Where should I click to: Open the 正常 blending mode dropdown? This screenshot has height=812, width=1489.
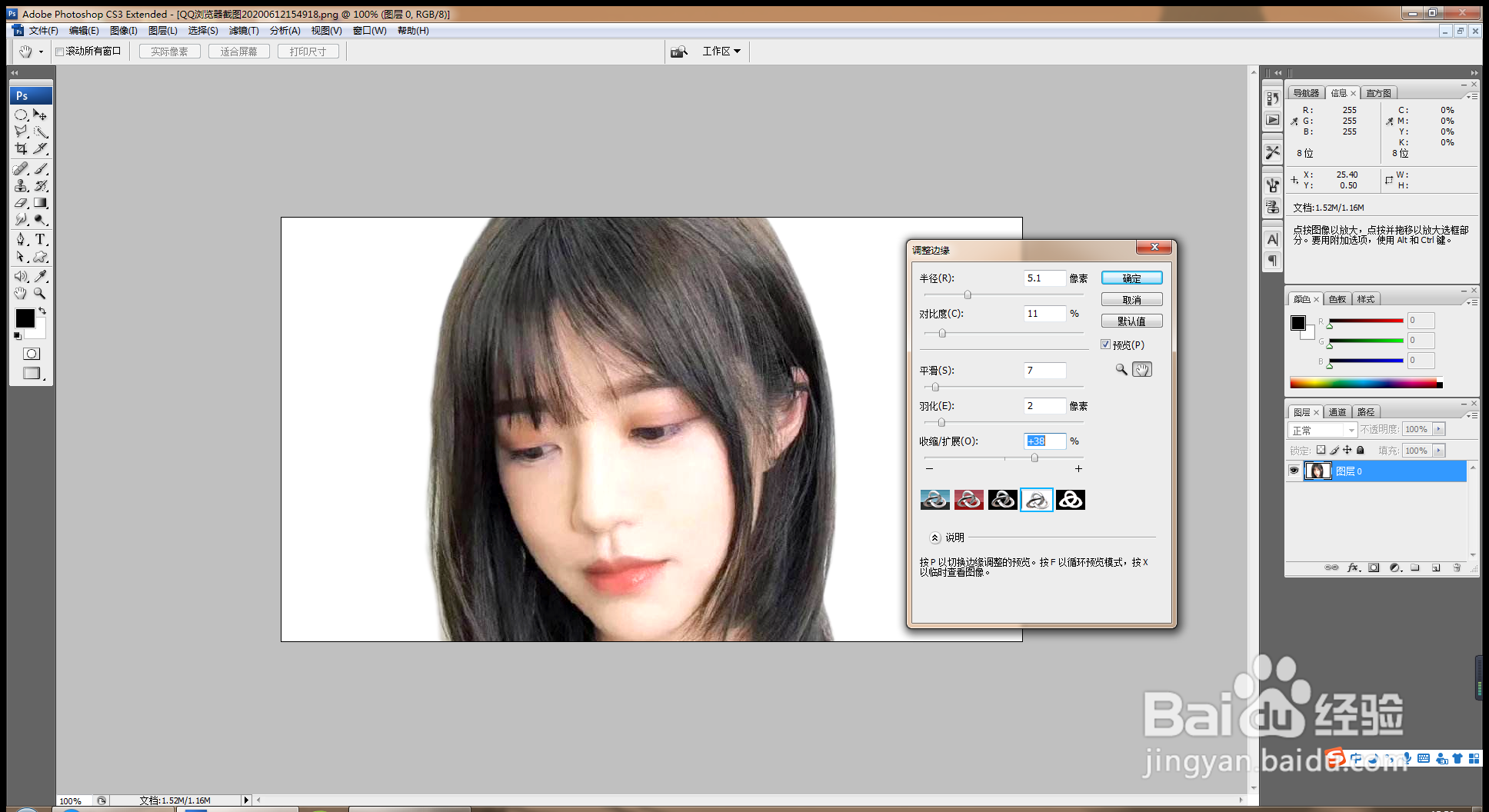[x=1351, y=430]
